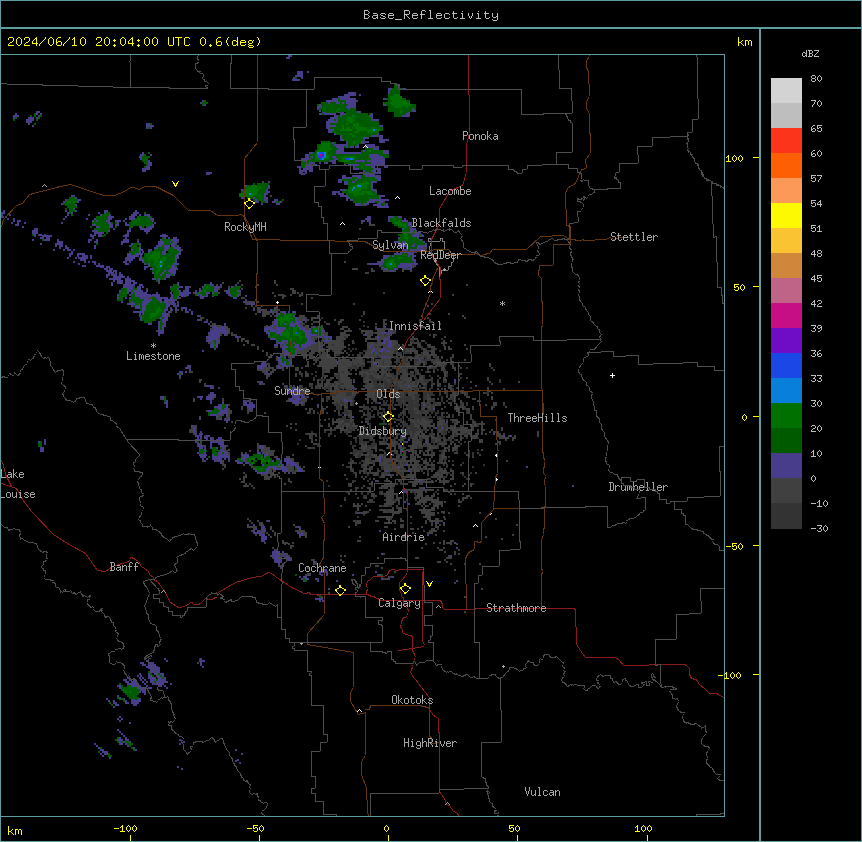Select the green 30–20 dBZ legend swatch
862x842 pixels.
coord(786,416)
